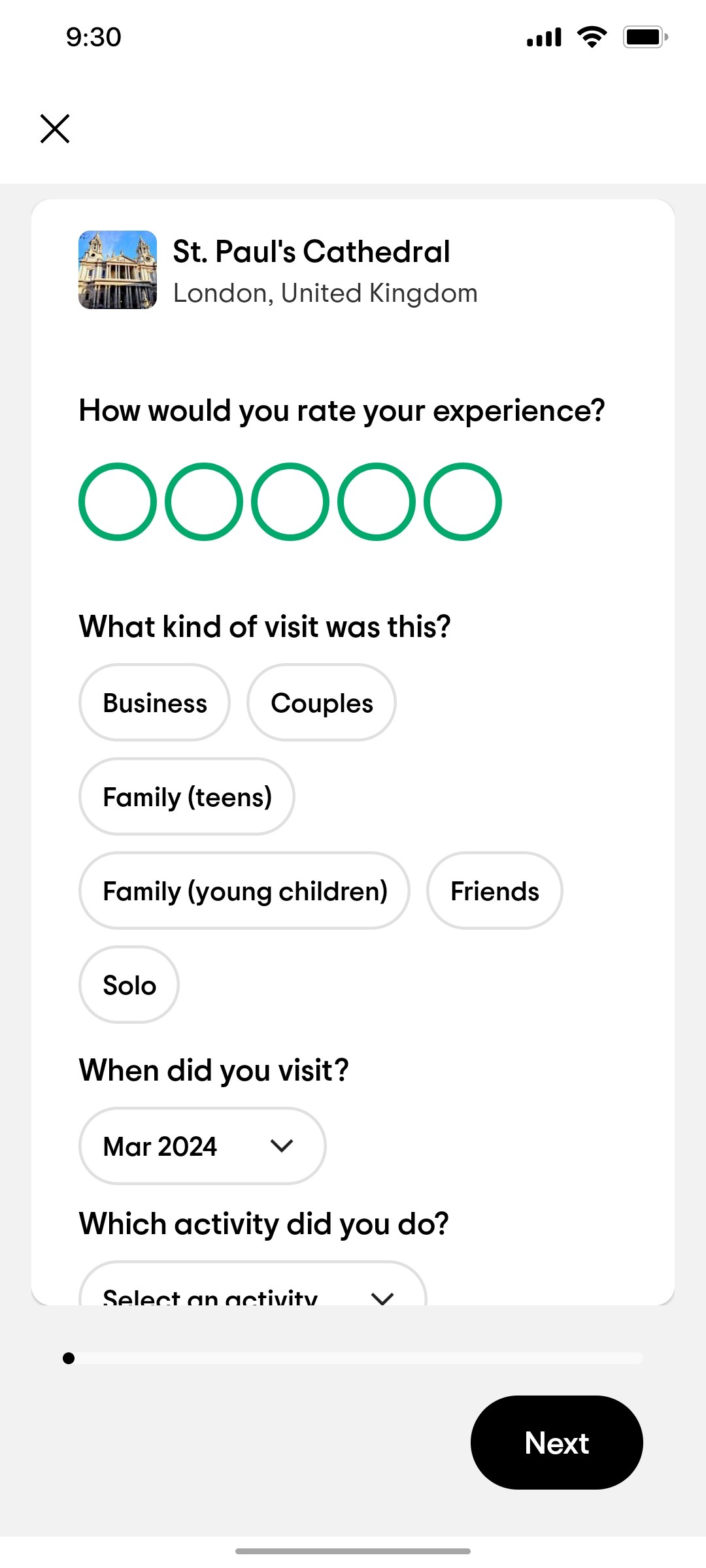
Task: Click the Wi-Fi icon in status bar
Action: (592, 37)
